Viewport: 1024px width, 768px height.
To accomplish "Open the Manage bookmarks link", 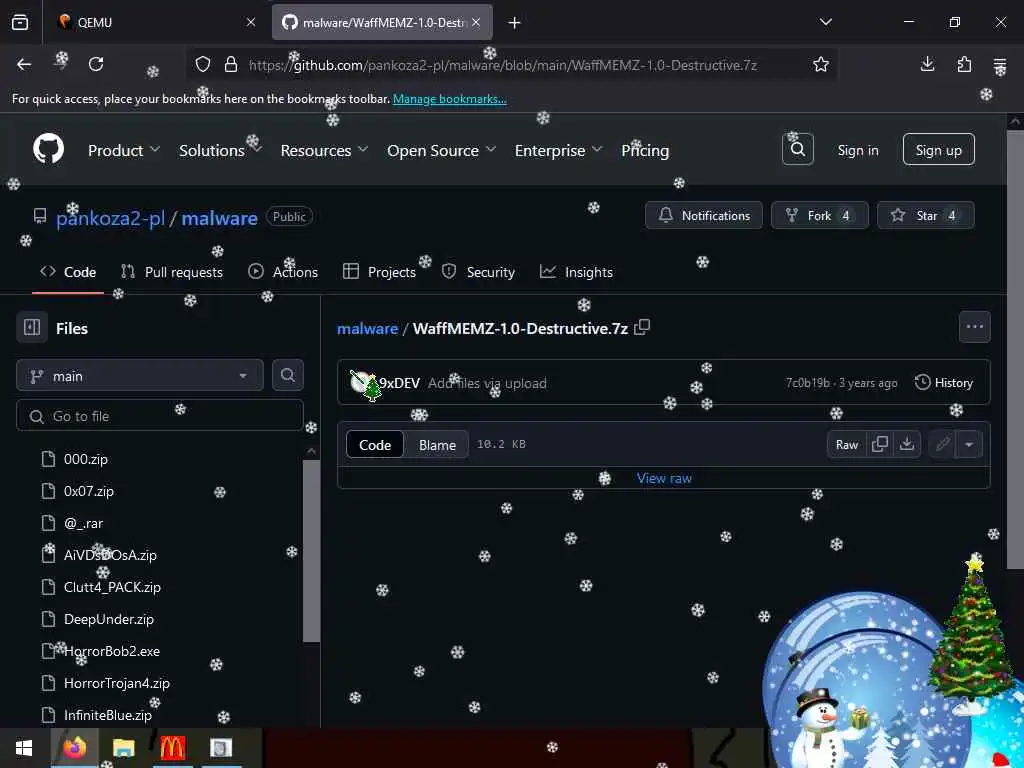I will coord(449,99).
